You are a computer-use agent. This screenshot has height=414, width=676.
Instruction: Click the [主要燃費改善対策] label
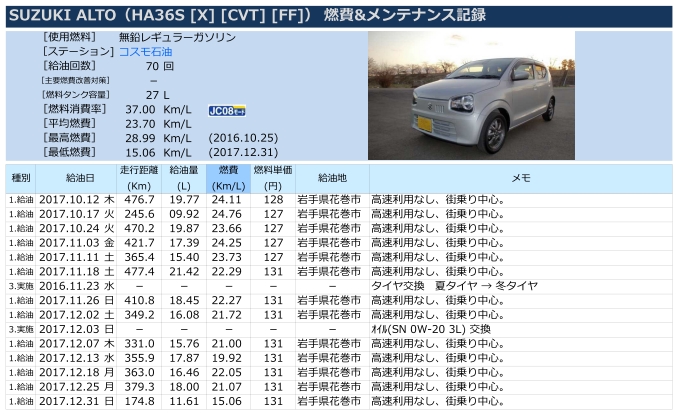(75, 81)
